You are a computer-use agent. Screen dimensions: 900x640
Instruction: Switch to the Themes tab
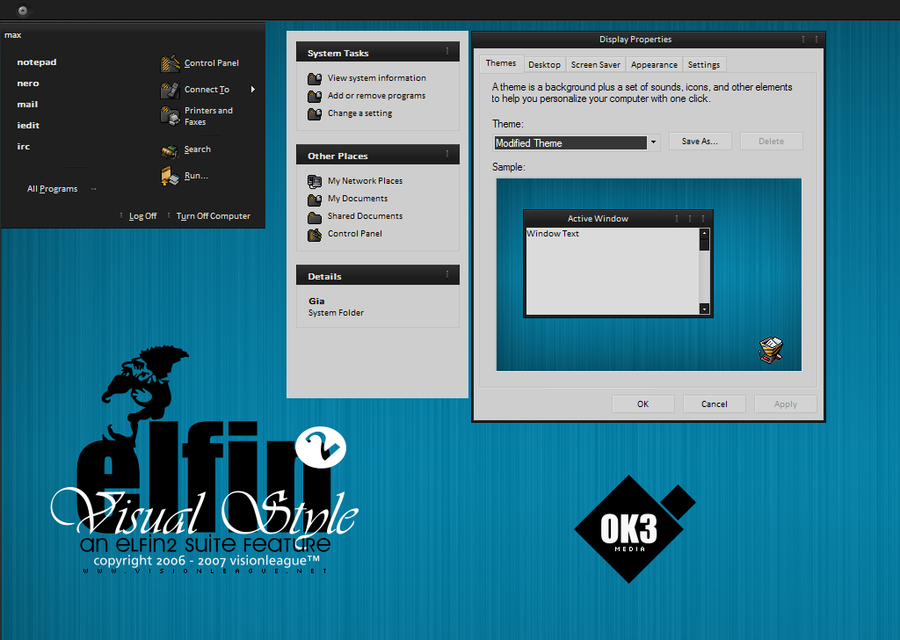coord(501,63)
